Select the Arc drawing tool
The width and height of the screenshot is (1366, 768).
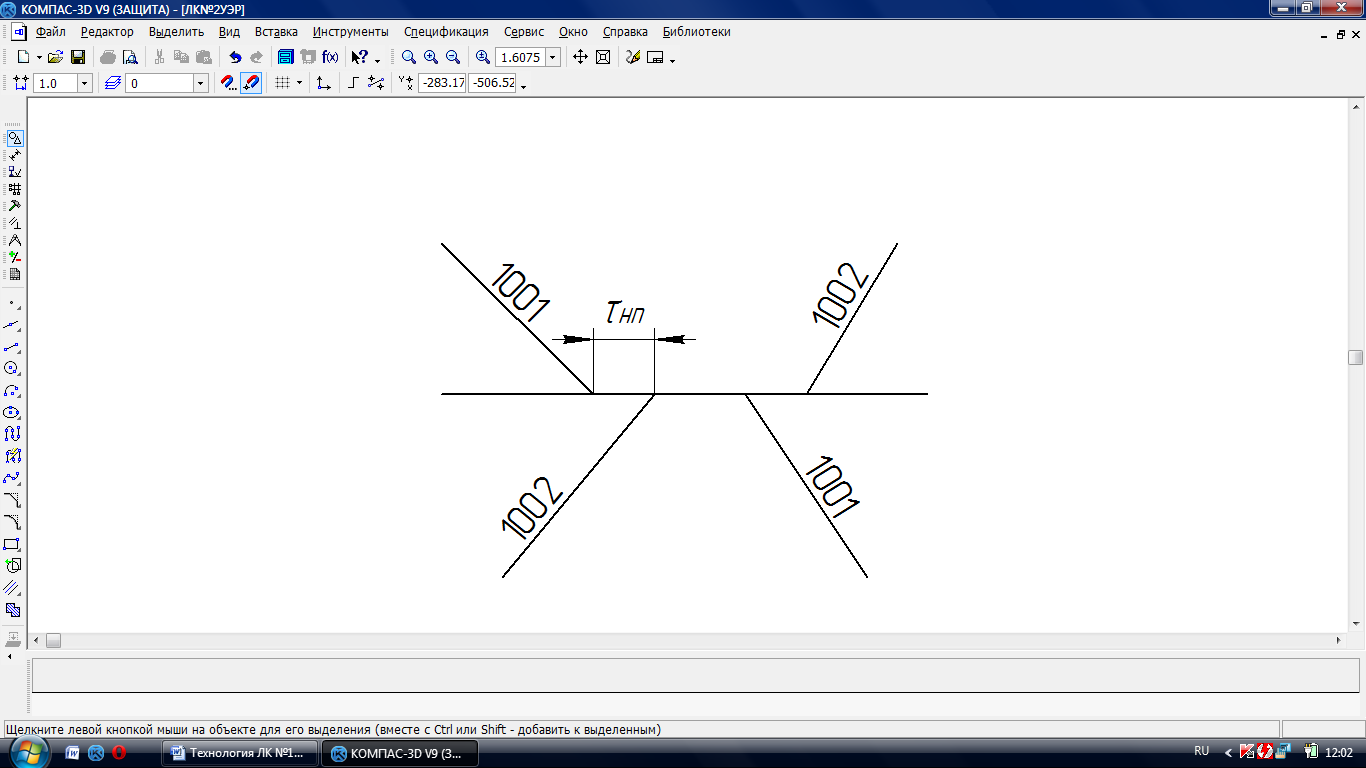pos(12,390)
